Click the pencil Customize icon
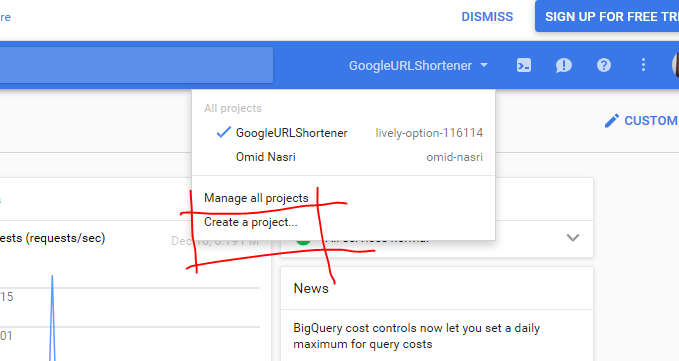Screen dimensions: 679x361 611,121
